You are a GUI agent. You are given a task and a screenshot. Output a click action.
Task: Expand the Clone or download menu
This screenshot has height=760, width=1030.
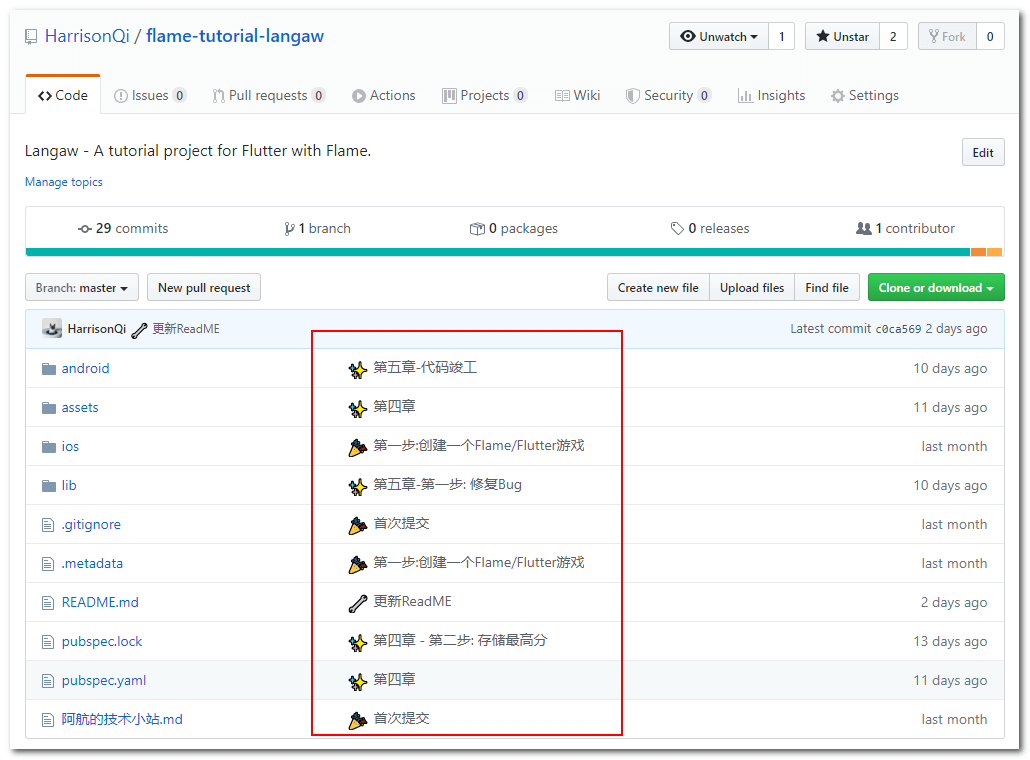pos(935,288)
